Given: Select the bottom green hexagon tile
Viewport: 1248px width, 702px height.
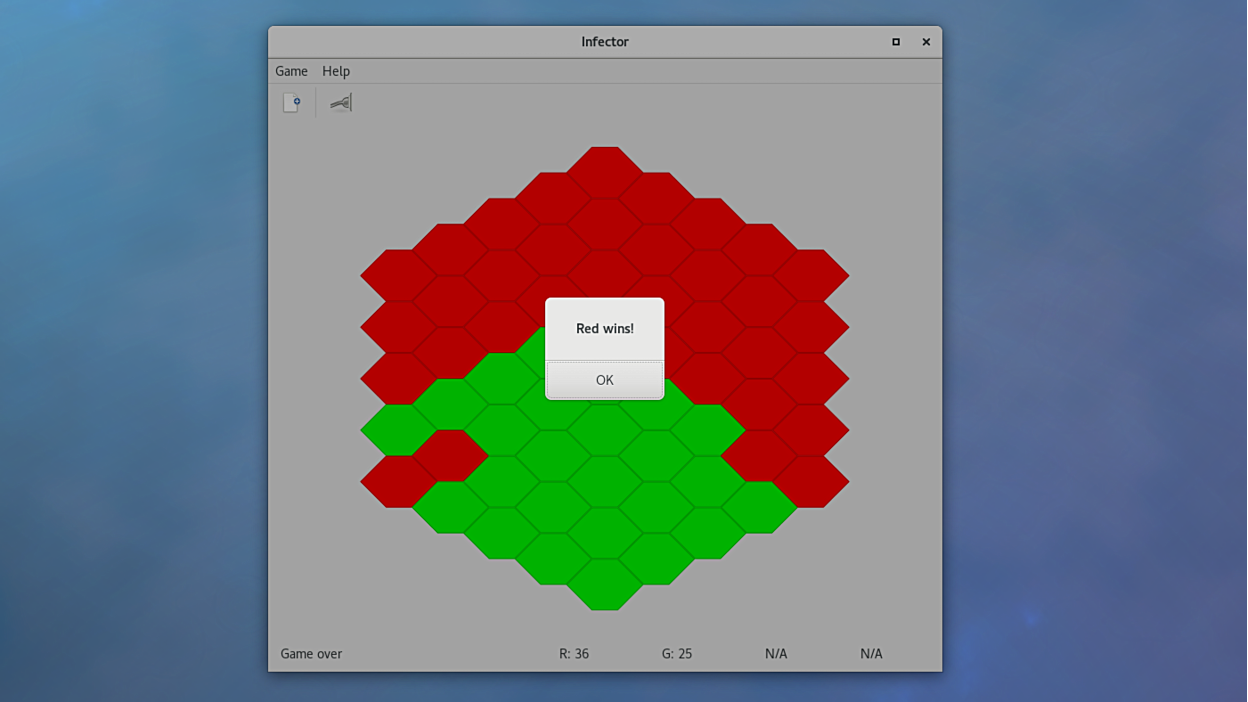Looking at the screenshot, I should 605,585.
